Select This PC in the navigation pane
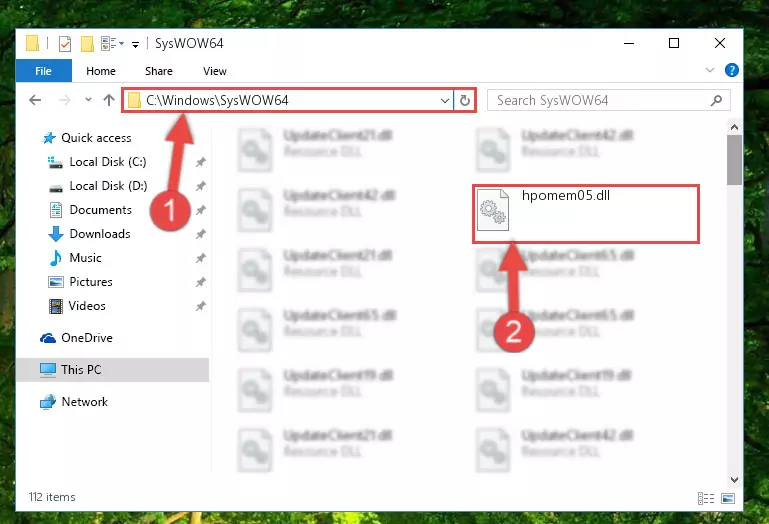 (112, 370)
